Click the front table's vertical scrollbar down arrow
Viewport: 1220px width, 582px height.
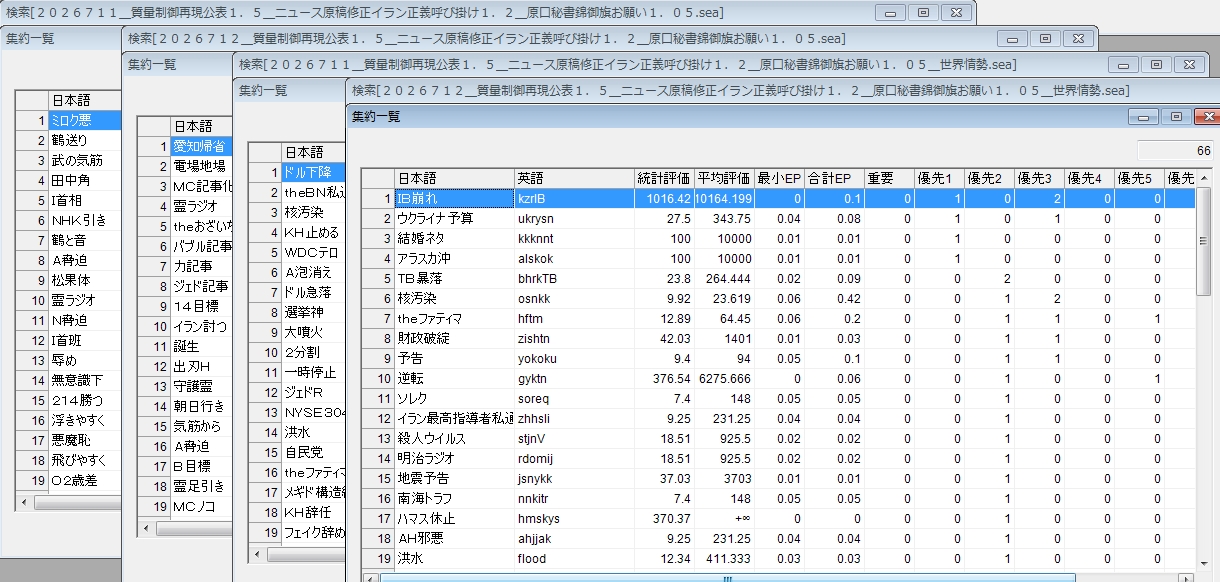pos(1203,562)
